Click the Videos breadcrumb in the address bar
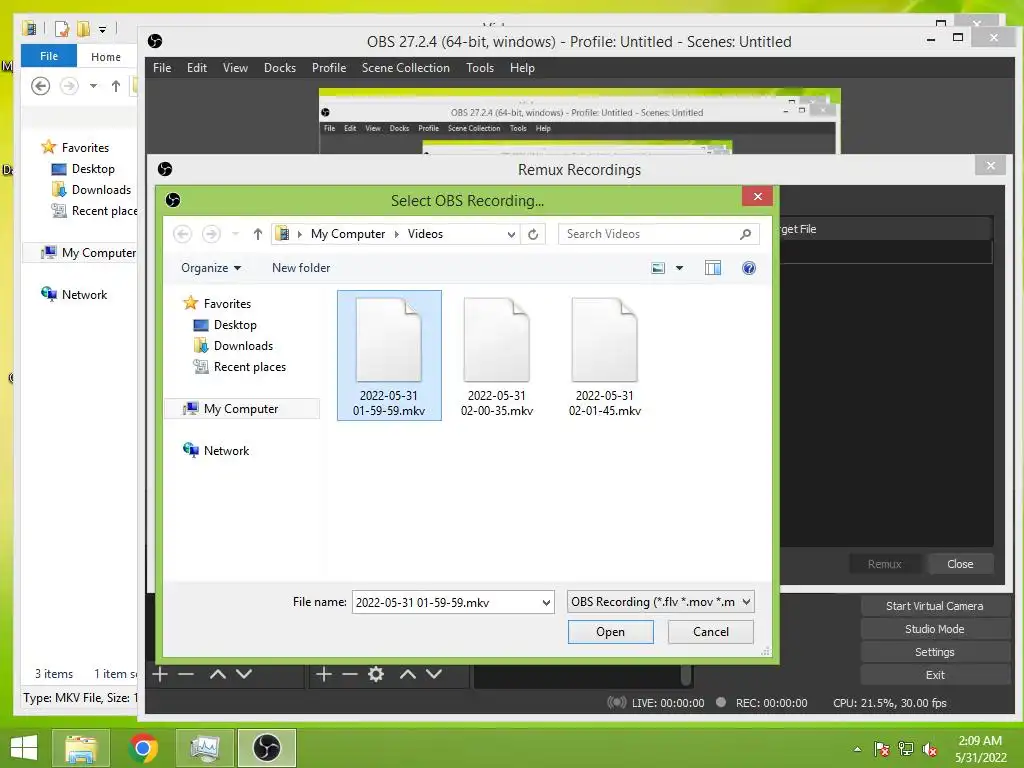 (425, 234)
